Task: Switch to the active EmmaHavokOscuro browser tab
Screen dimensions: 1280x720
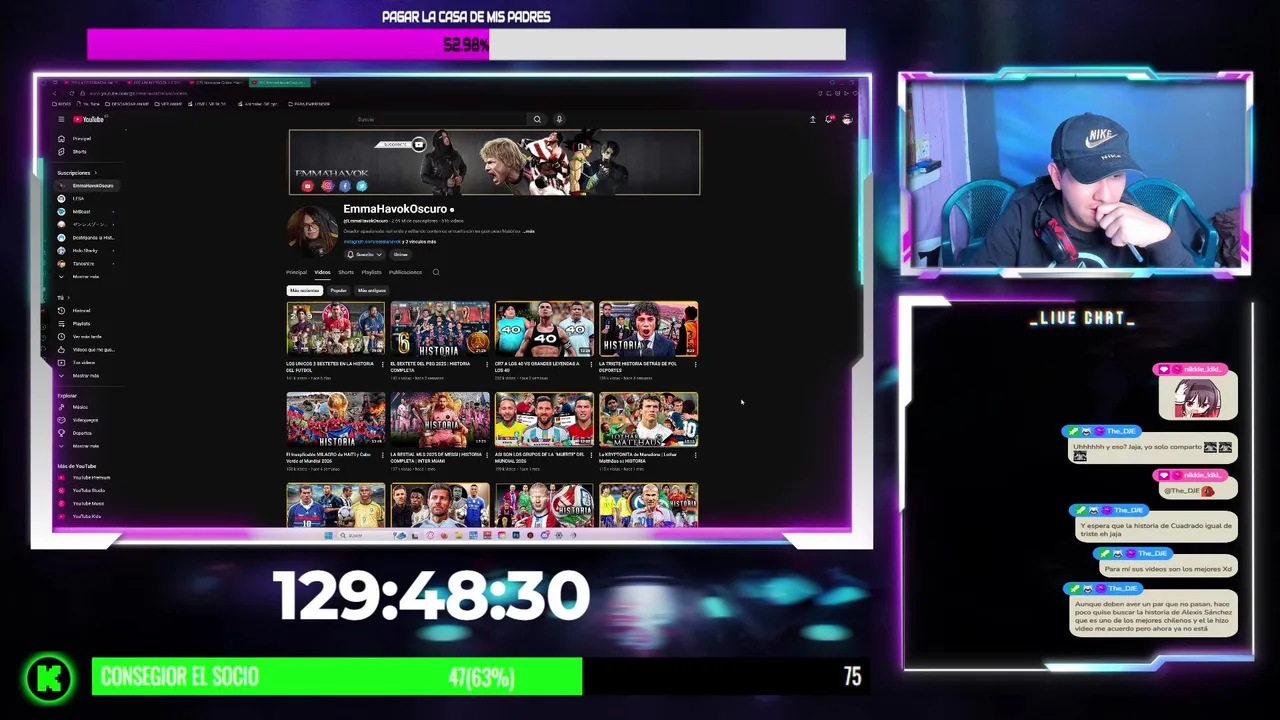Action: tap(280, 82)
